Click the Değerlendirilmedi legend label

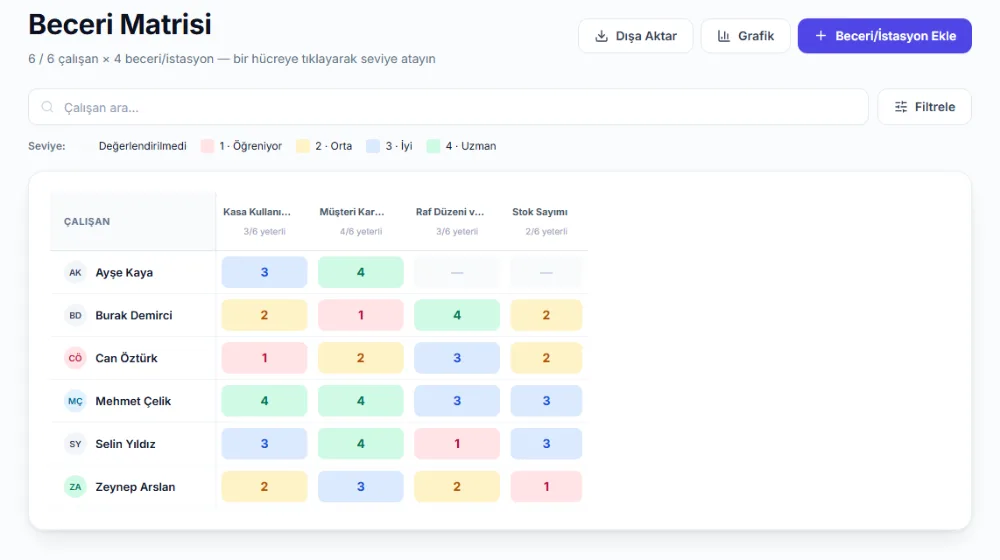coord(142,146)
